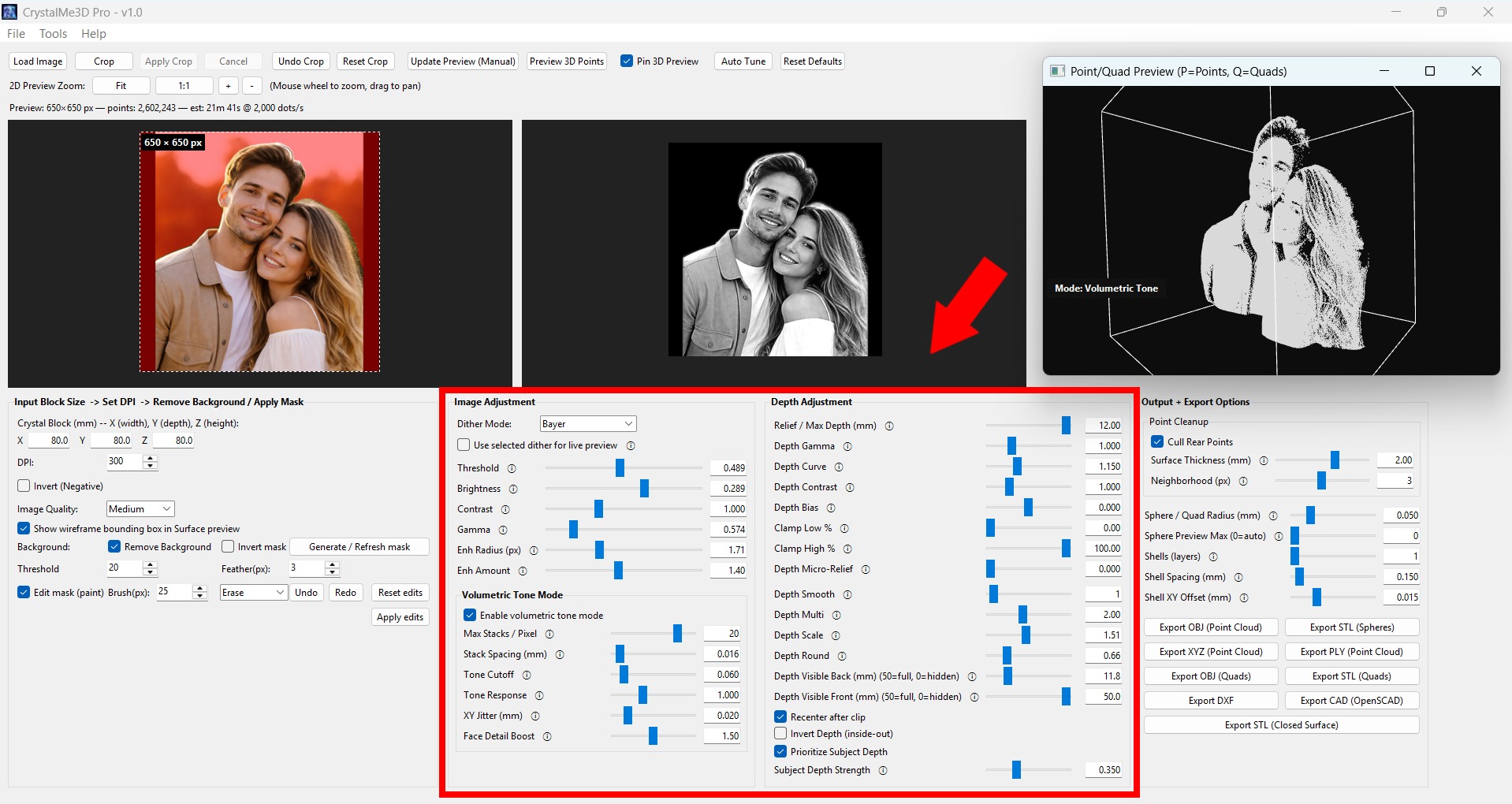Click Export STL (Closed Surface) button
This screenshot has width=1512, height=804.
tap(1281, 725)
